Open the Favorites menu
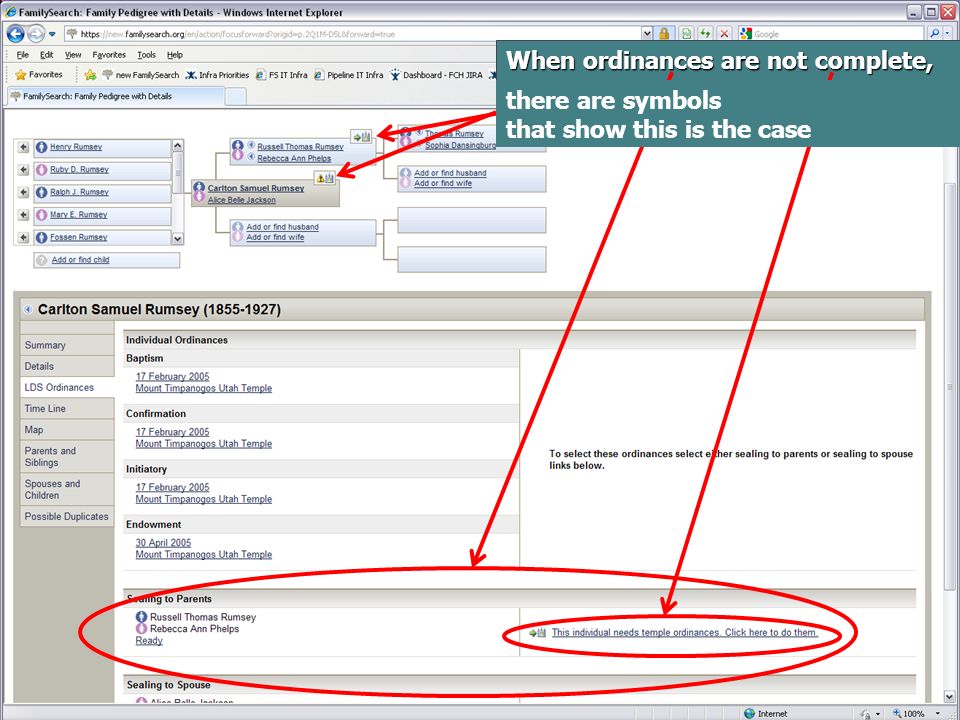The height and width of the screenshot is (720, 960). click(109, 54)
